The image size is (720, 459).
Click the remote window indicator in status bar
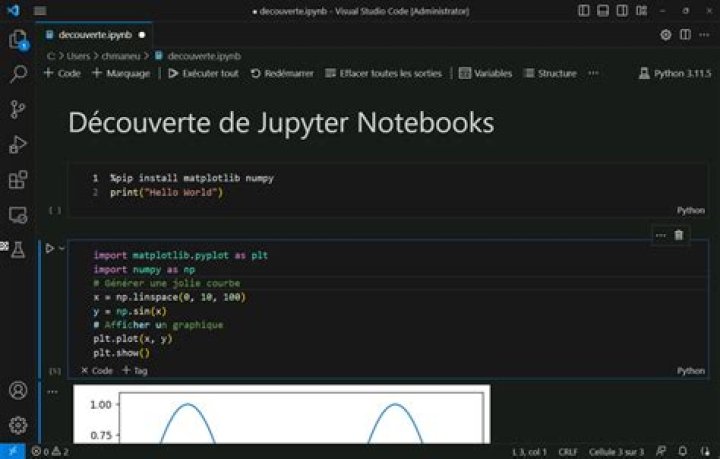12,452
